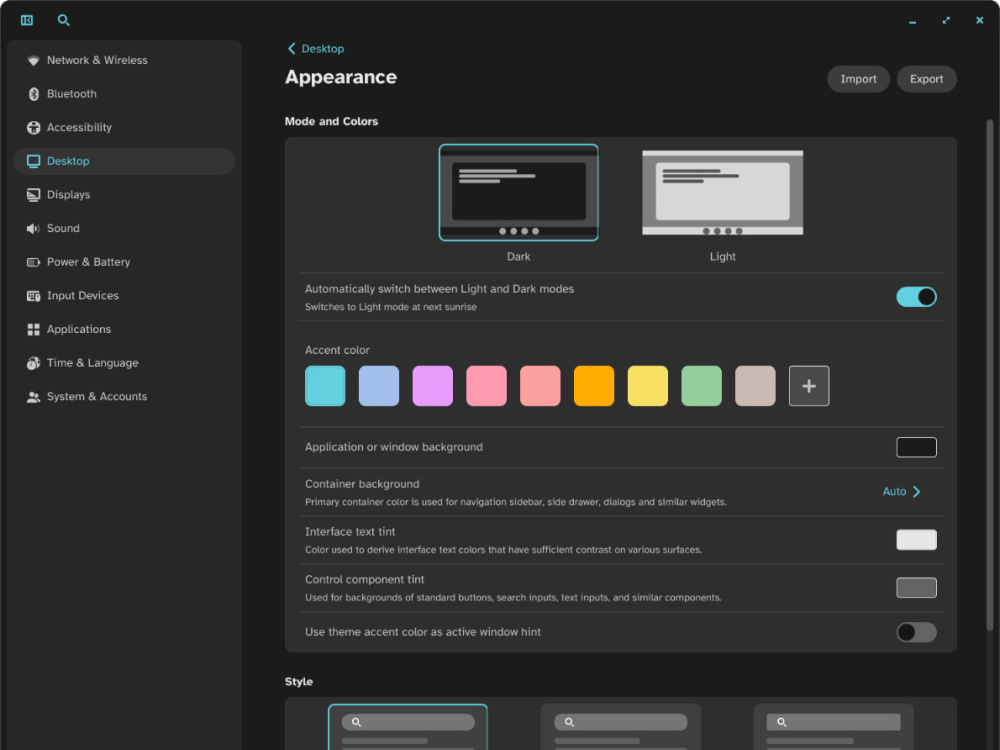Screen dimensions: 1000x750
Task: Pick the beige accent color
Action: (x=755, y=386)
